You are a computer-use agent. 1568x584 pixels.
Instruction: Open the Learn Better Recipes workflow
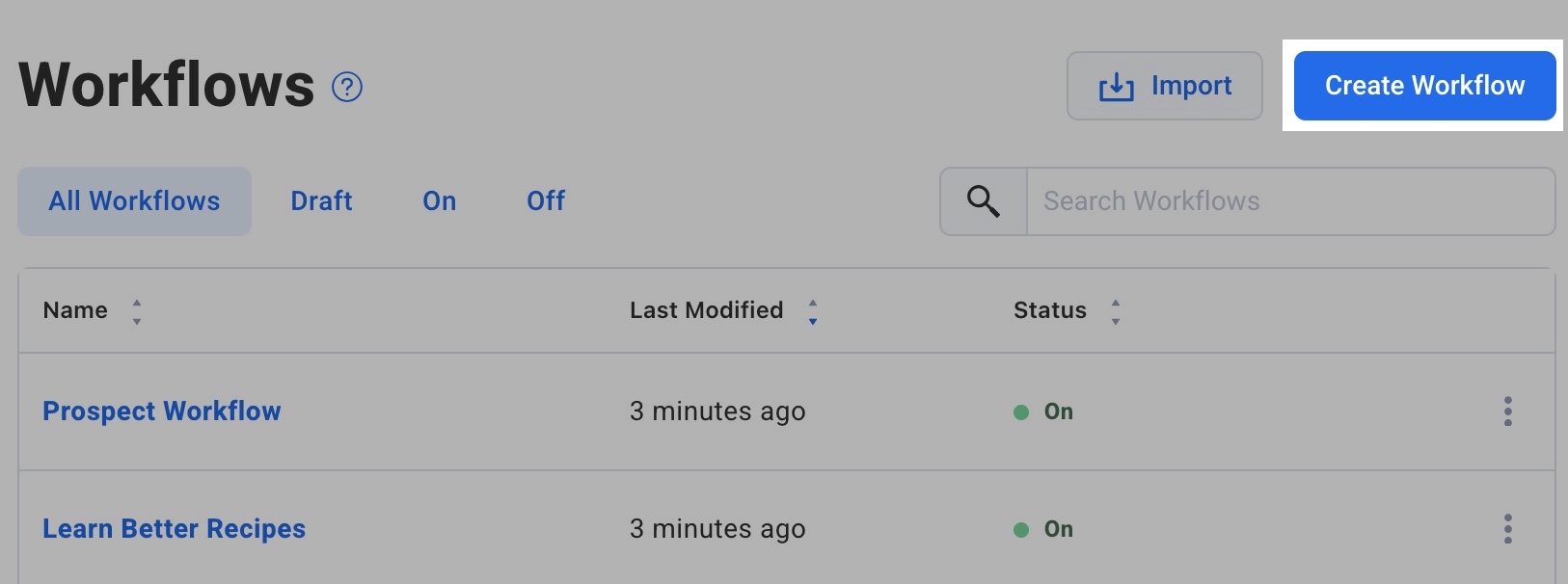(174, 528)
